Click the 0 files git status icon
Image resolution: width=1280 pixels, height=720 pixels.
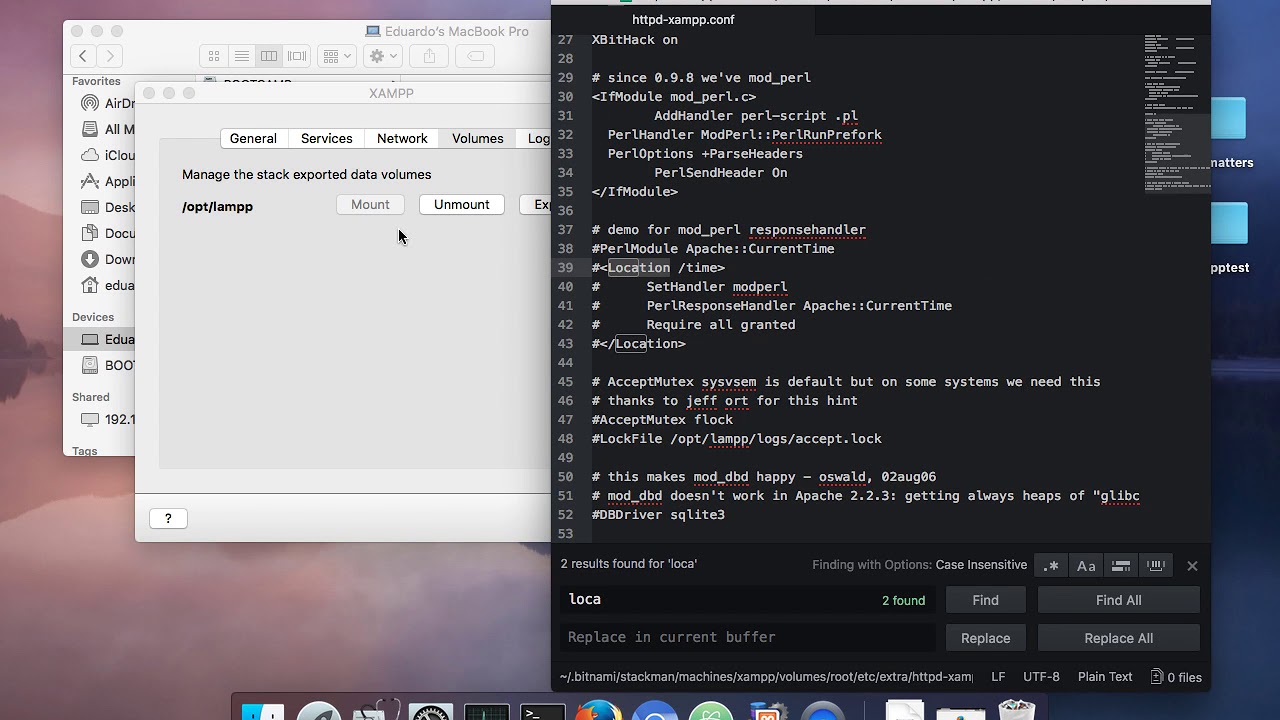point(1176,677)
